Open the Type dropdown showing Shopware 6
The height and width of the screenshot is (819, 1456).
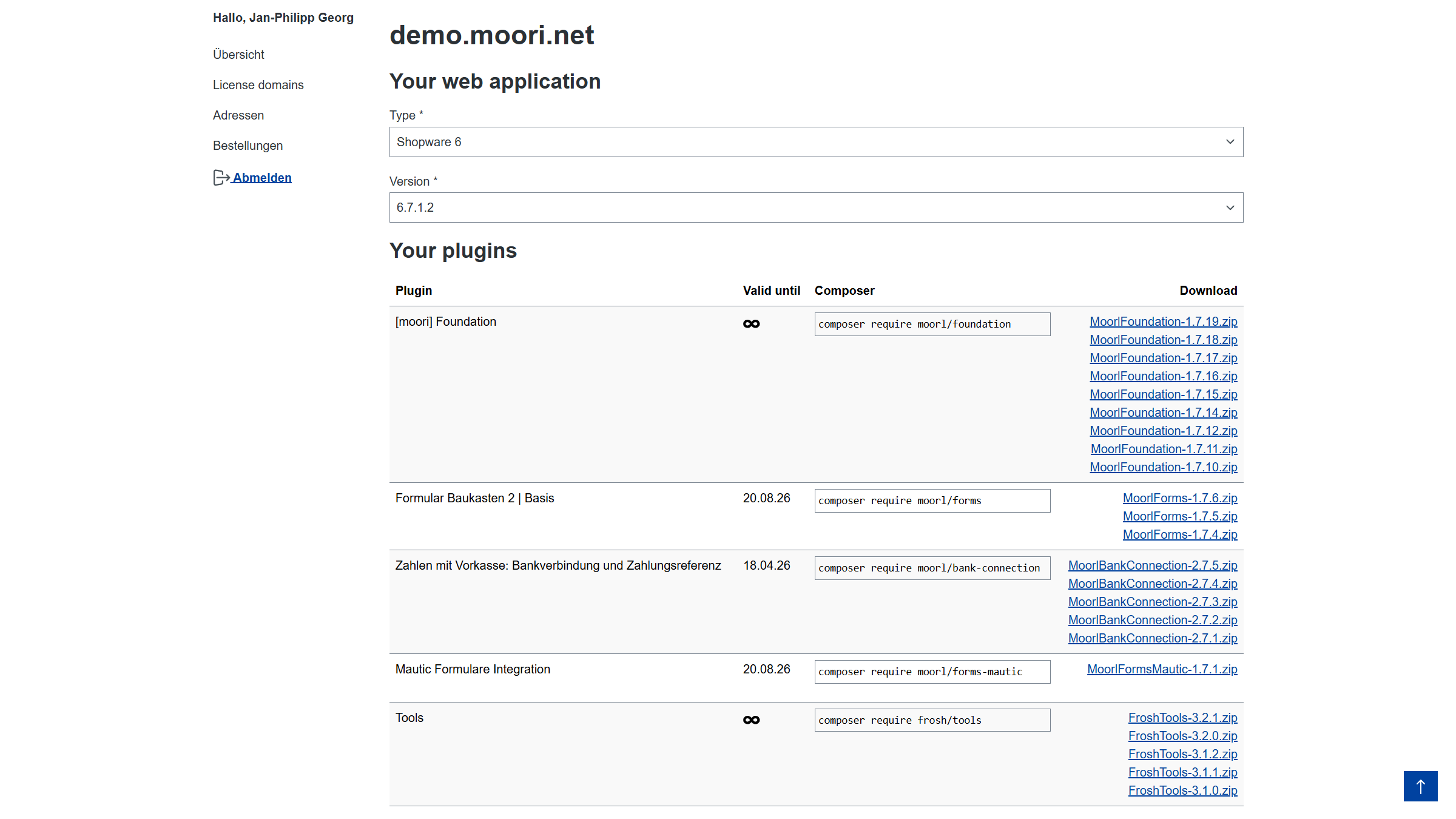coord(816,142)
